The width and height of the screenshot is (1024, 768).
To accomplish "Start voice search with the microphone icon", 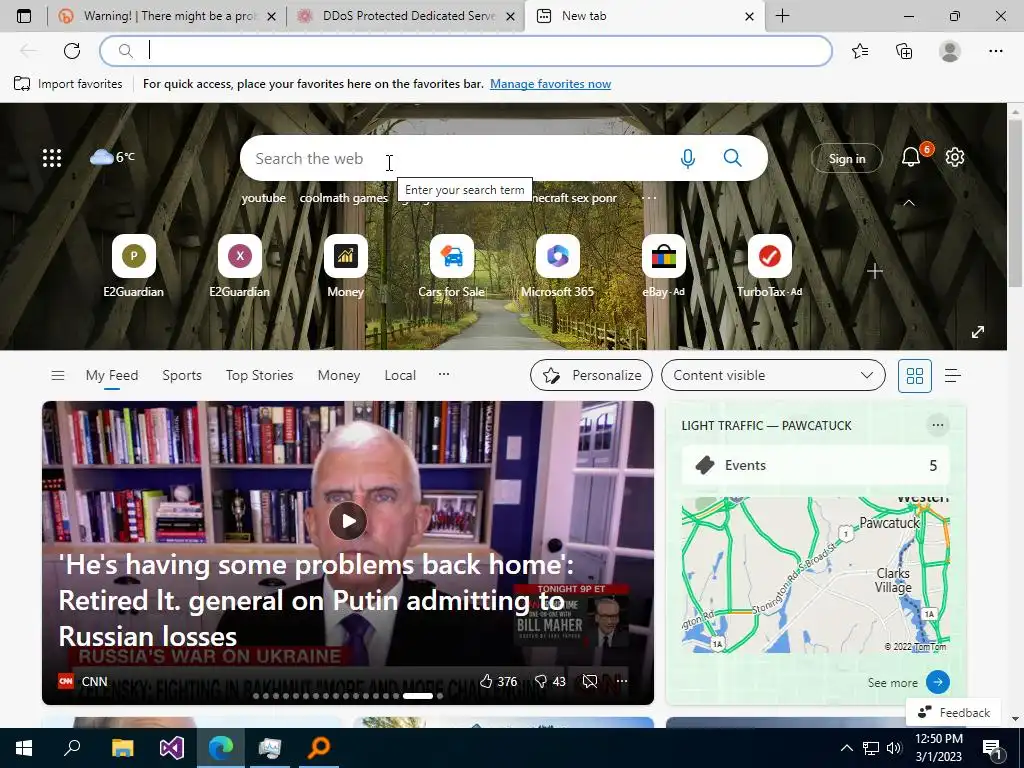I will tap(688, 158).
